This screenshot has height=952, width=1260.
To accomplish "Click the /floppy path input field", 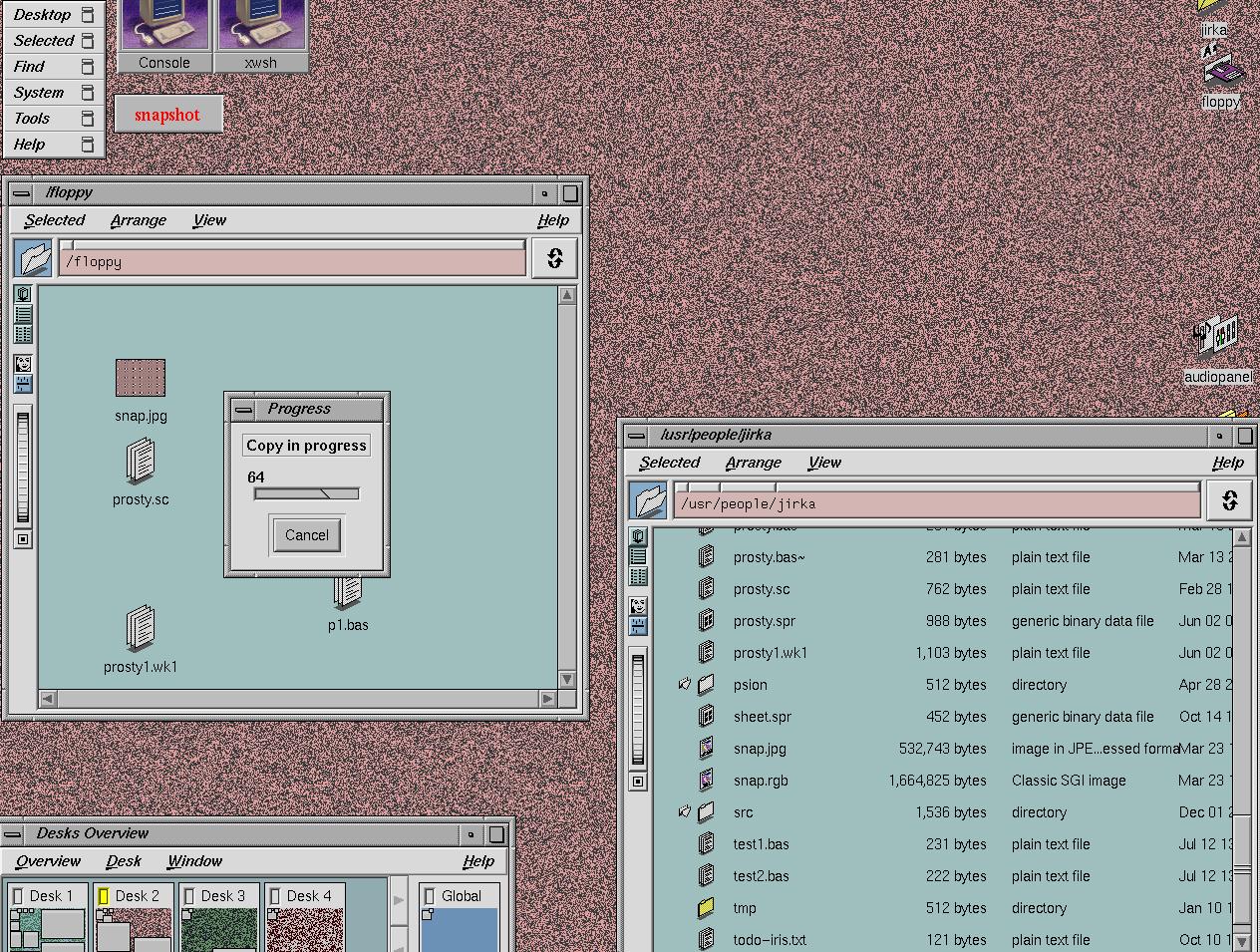I will pyautogui.click(x=292, y=262).
